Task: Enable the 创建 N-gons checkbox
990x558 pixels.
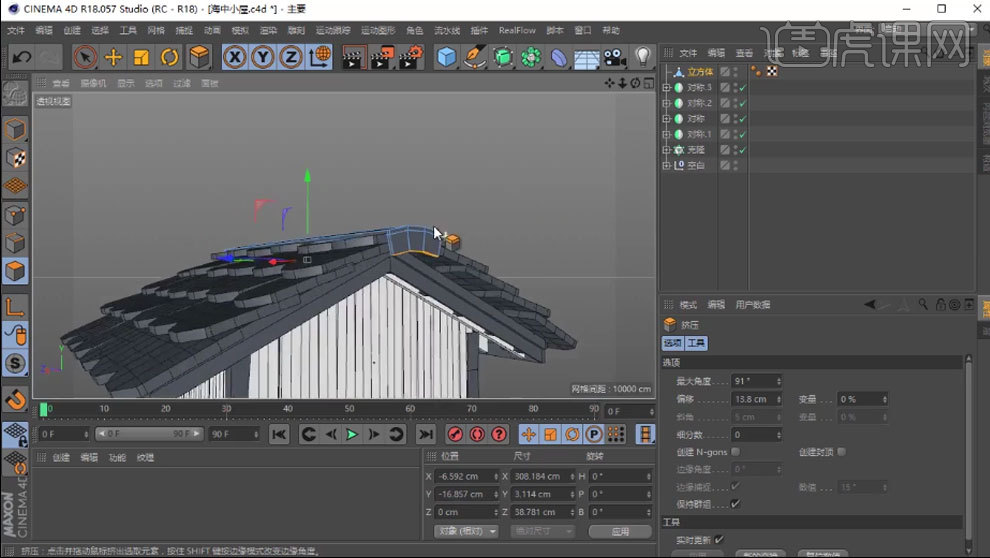Action: [x=735, y=452]
